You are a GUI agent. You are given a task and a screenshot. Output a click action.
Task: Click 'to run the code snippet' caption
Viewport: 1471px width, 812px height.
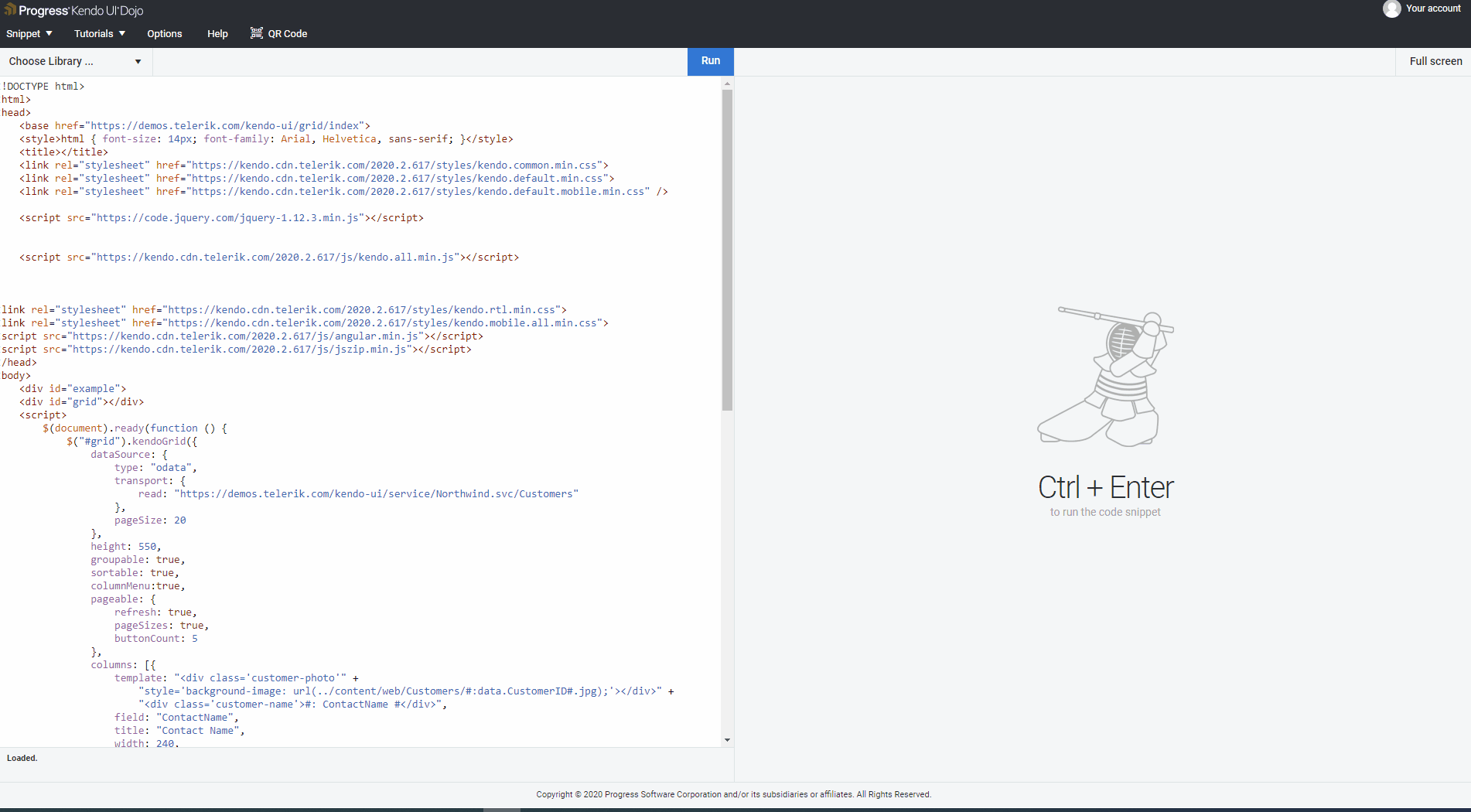coord(1105,512)
